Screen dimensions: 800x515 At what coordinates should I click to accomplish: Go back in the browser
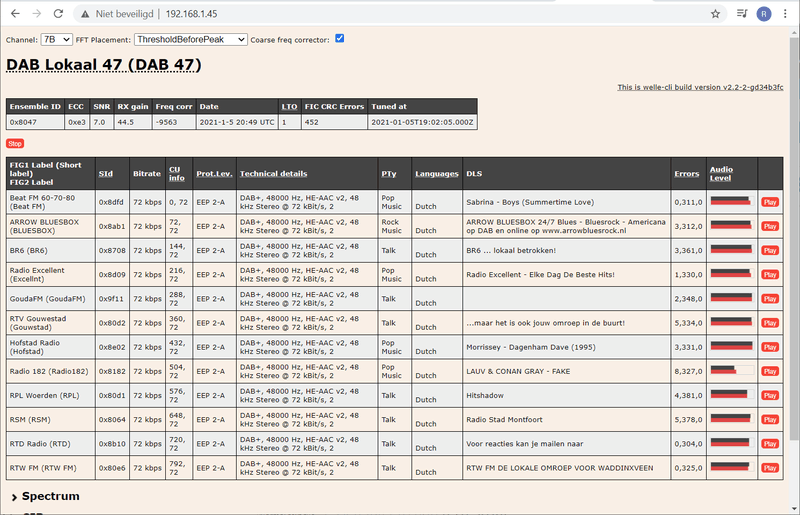pyautogui.click(x=15, y=14)
